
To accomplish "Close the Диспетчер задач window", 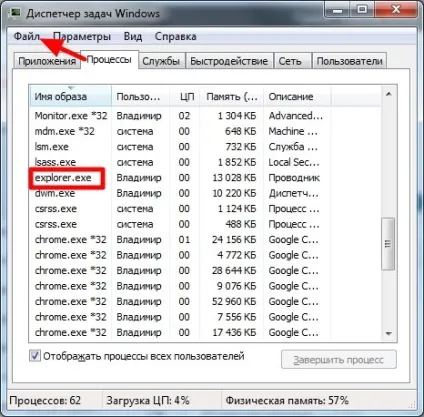I will tap(396, 10).
